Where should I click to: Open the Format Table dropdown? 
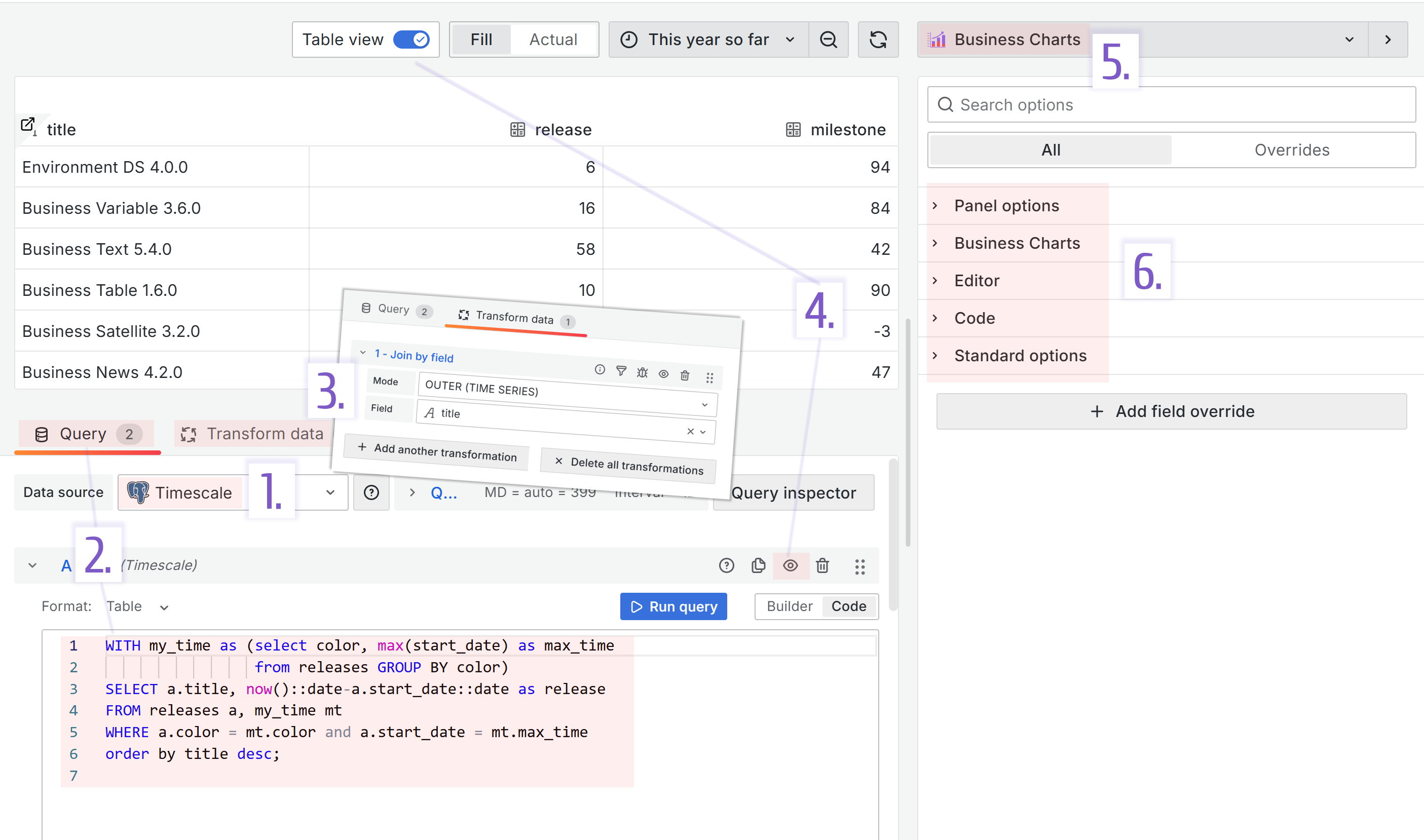pyautogui.click(x=138, y=607)
